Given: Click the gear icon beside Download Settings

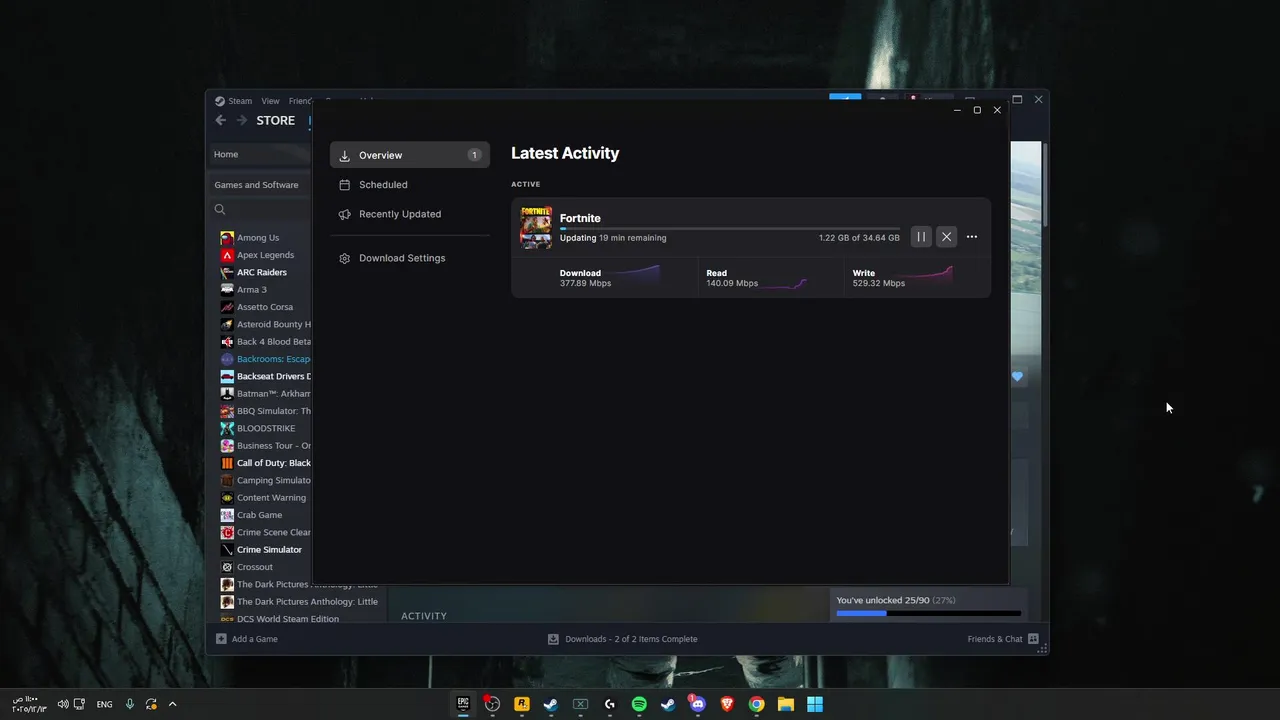Looking at the screenshot, I should click(345, 258).
